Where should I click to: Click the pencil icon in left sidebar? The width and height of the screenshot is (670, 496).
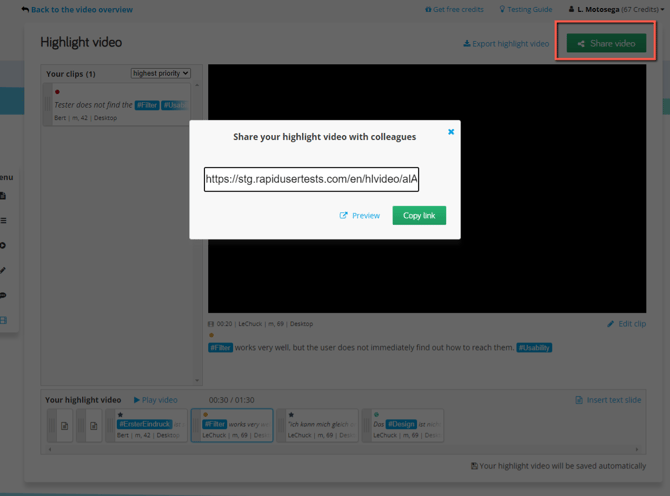pyautogui.click(x=3, y=270)
